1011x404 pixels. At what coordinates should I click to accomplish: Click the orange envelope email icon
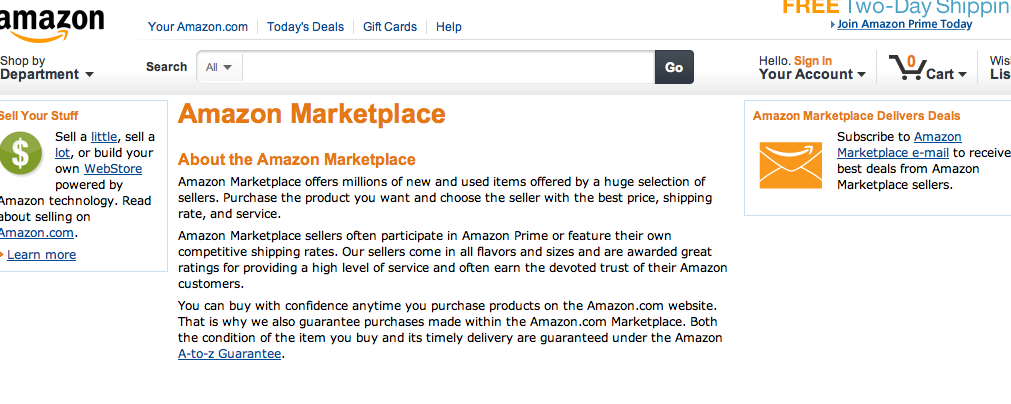click(x=790, y=165)
